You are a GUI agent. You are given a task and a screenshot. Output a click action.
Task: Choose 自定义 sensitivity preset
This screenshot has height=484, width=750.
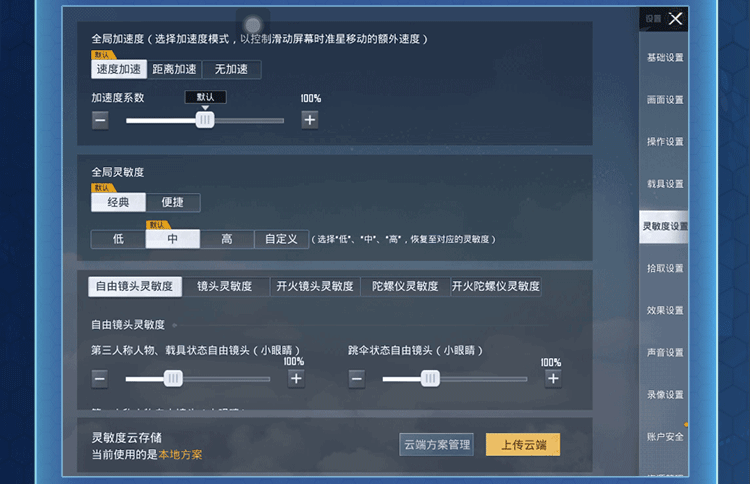[x=281, y=239]
